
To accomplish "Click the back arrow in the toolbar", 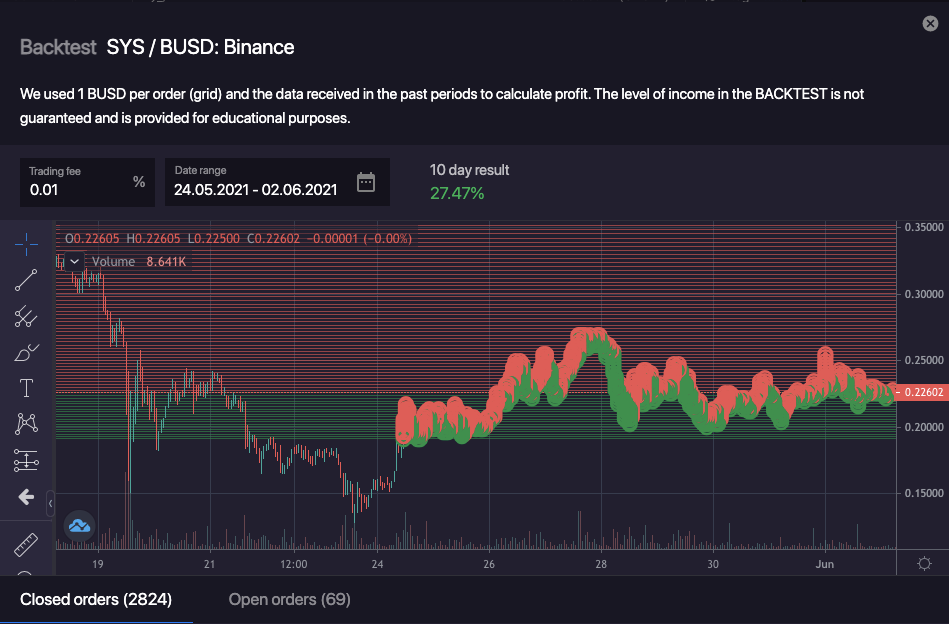I will [x=26, y=496].
